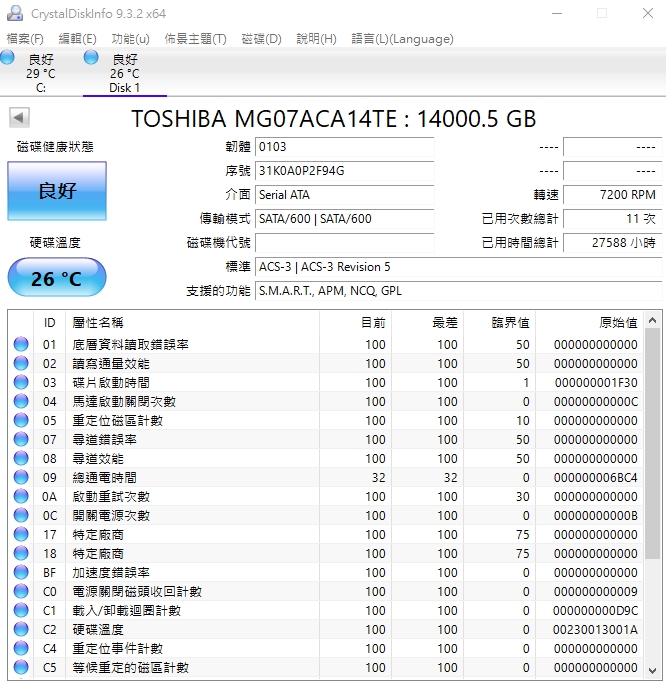Click the scrollbar up arrow in attribute list

click(x=652, y=321)
